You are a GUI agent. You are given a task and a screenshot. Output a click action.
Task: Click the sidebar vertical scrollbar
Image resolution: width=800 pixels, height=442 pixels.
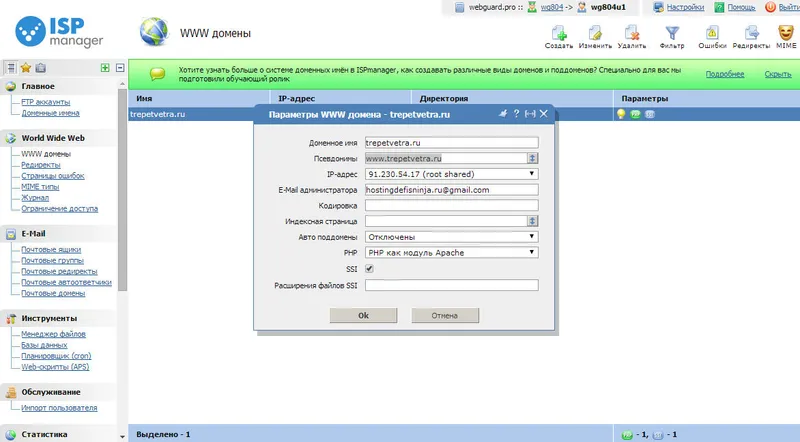coord(122,189)
